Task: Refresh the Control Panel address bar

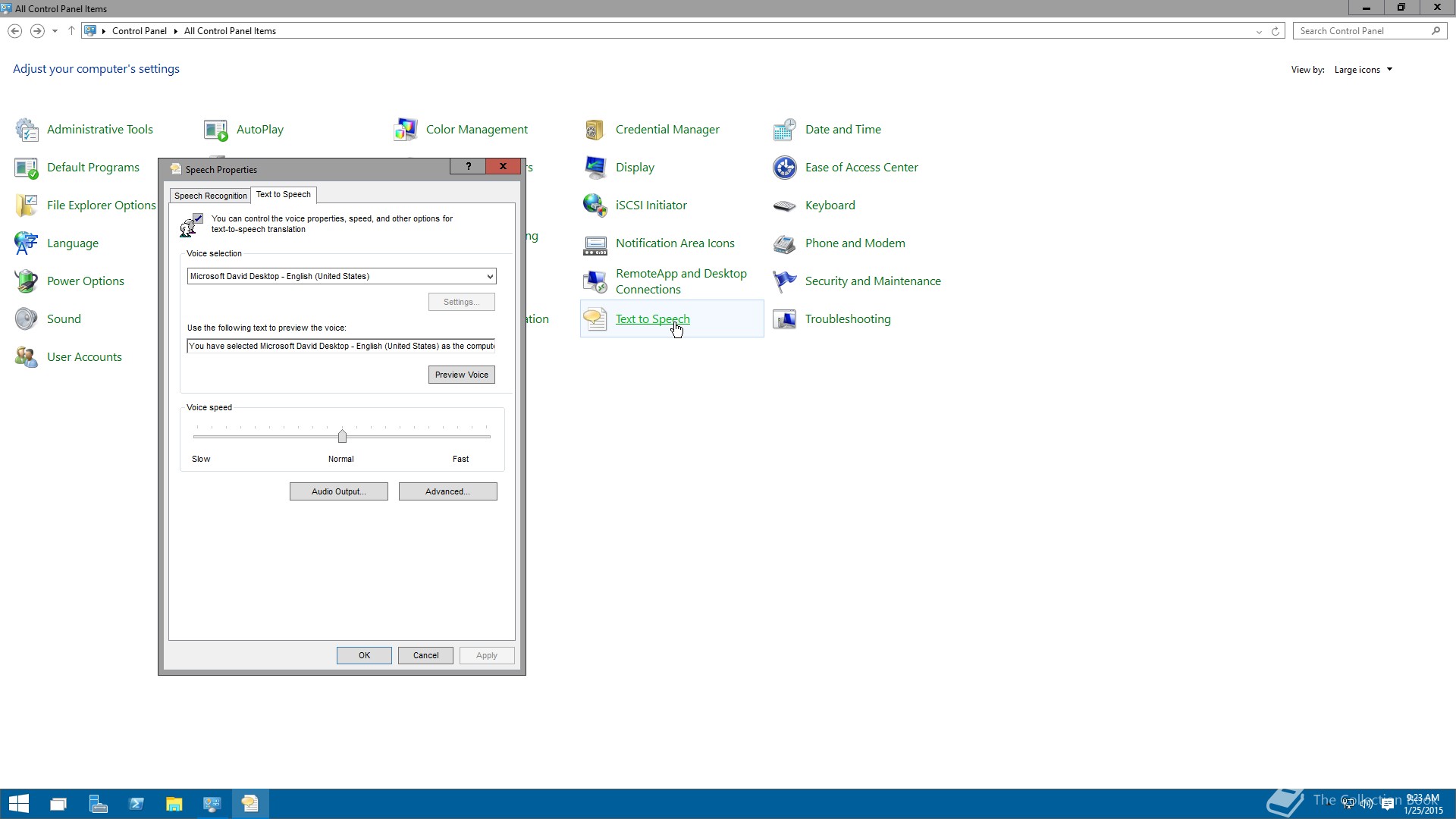Action: point(1276,31)
